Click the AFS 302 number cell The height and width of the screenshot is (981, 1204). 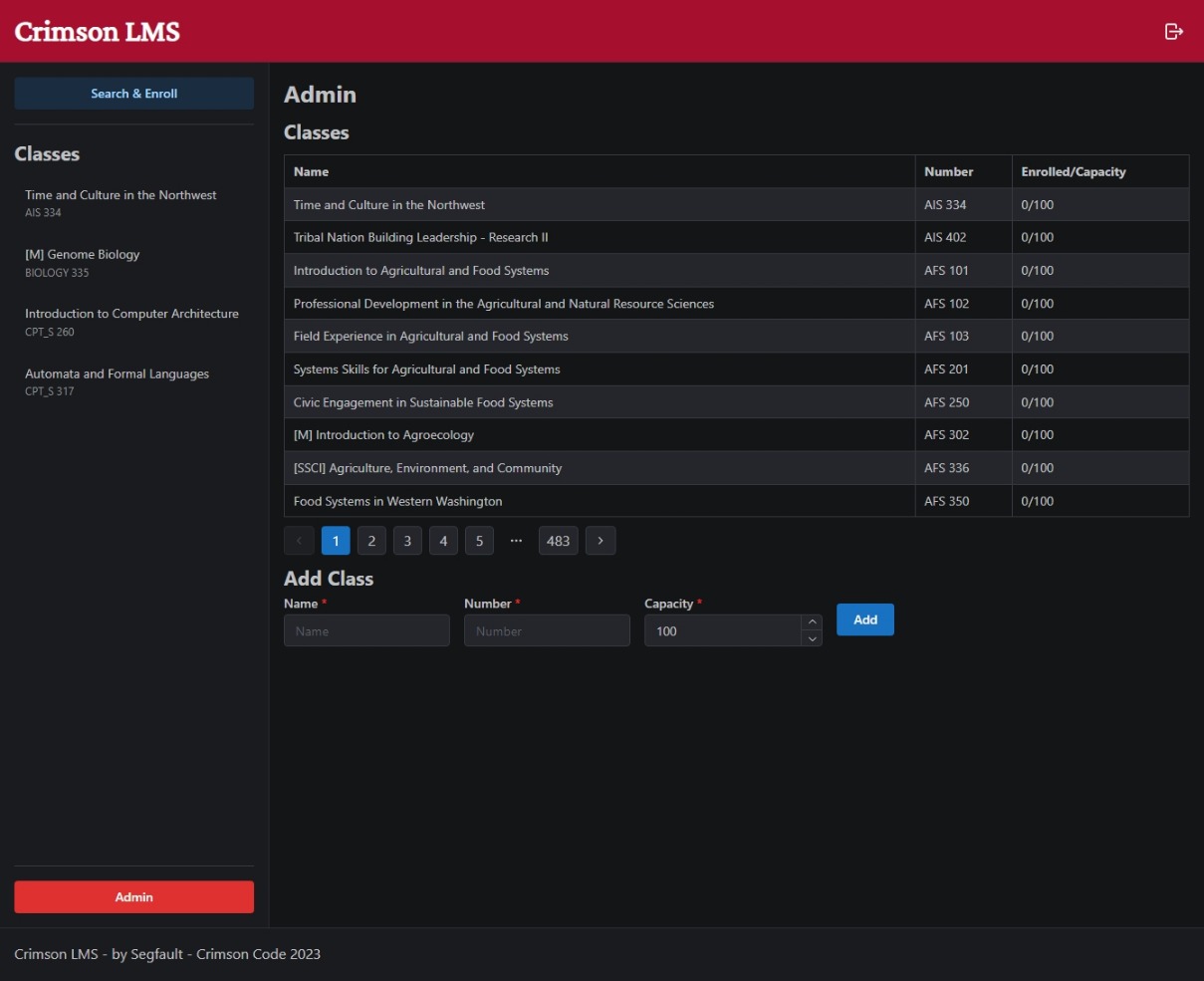coord(963,435)
